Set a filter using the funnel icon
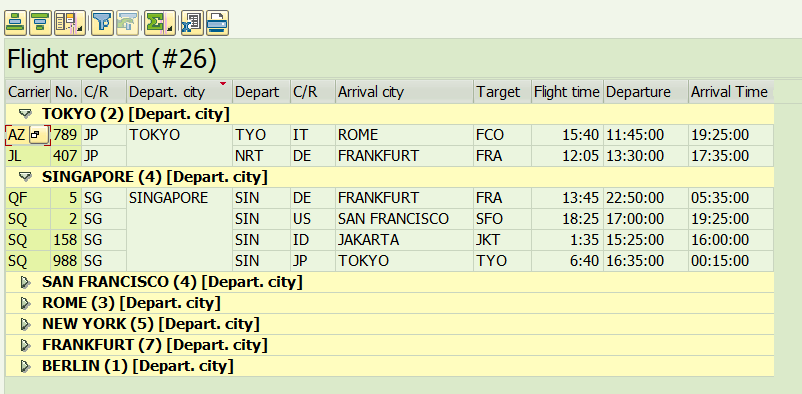Viewport: 802px width, 394px height. point(102,23)
